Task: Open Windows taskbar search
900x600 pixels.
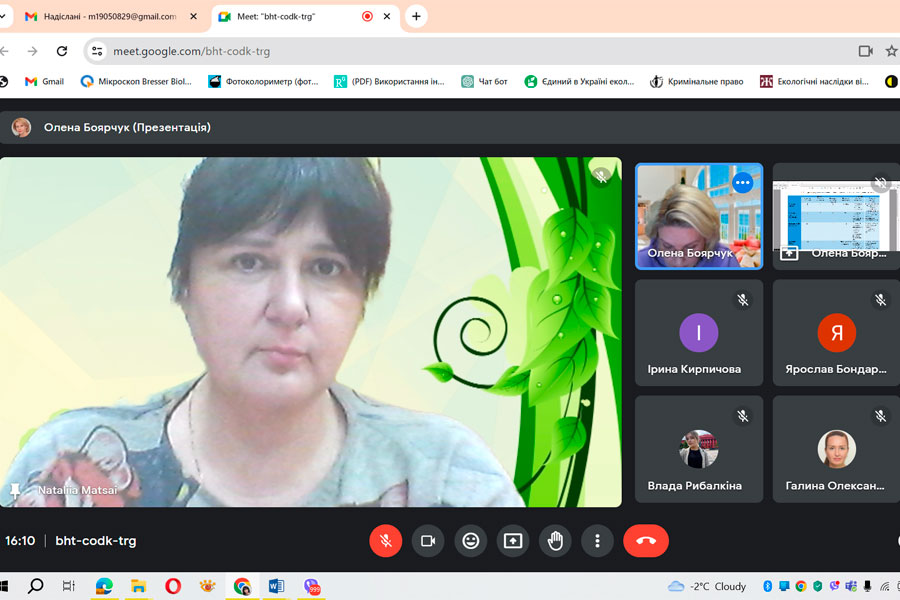Action: point(36,586)
